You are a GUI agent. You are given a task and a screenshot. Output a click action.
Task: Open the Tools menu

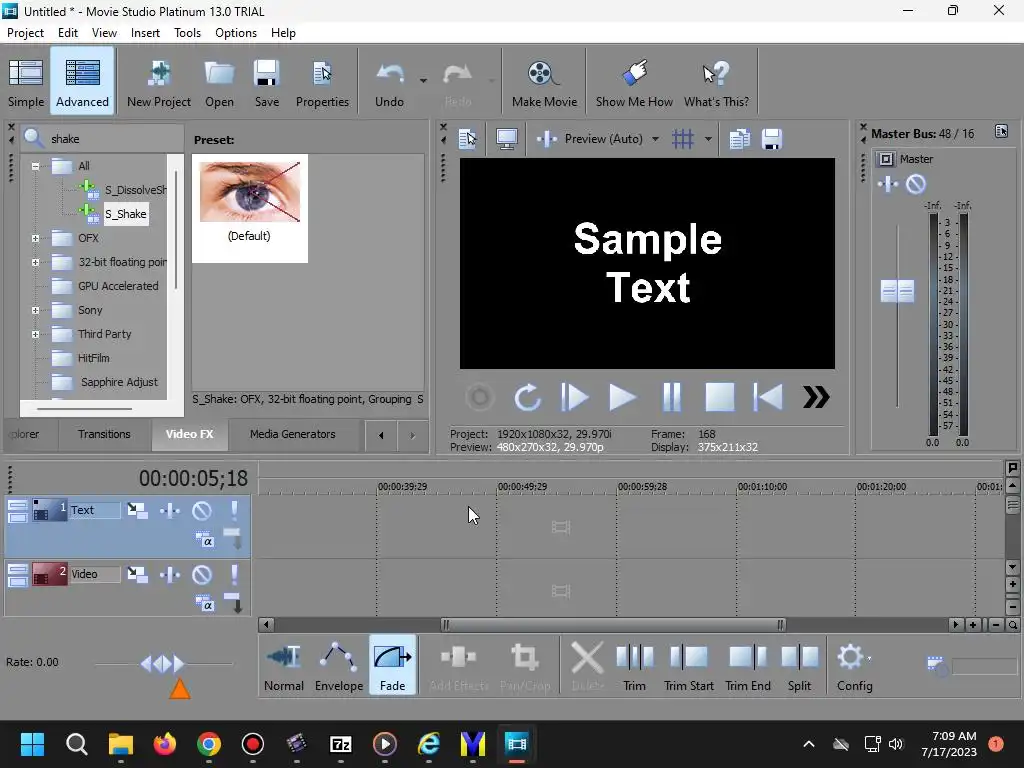(x=187, y=33)
